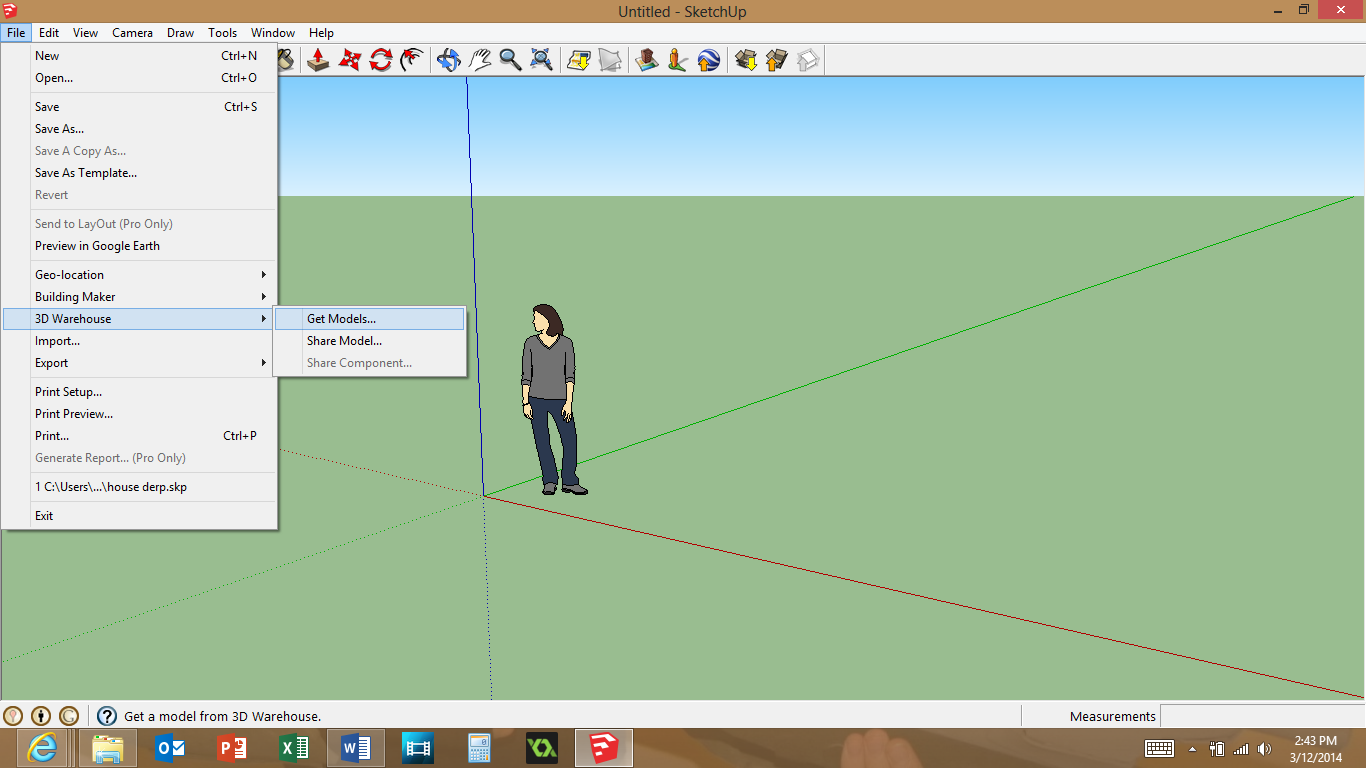The height and width of the screenshot is (768, 1366).
Task: Select Preview in Google Earth
Action: click(139, 246)
